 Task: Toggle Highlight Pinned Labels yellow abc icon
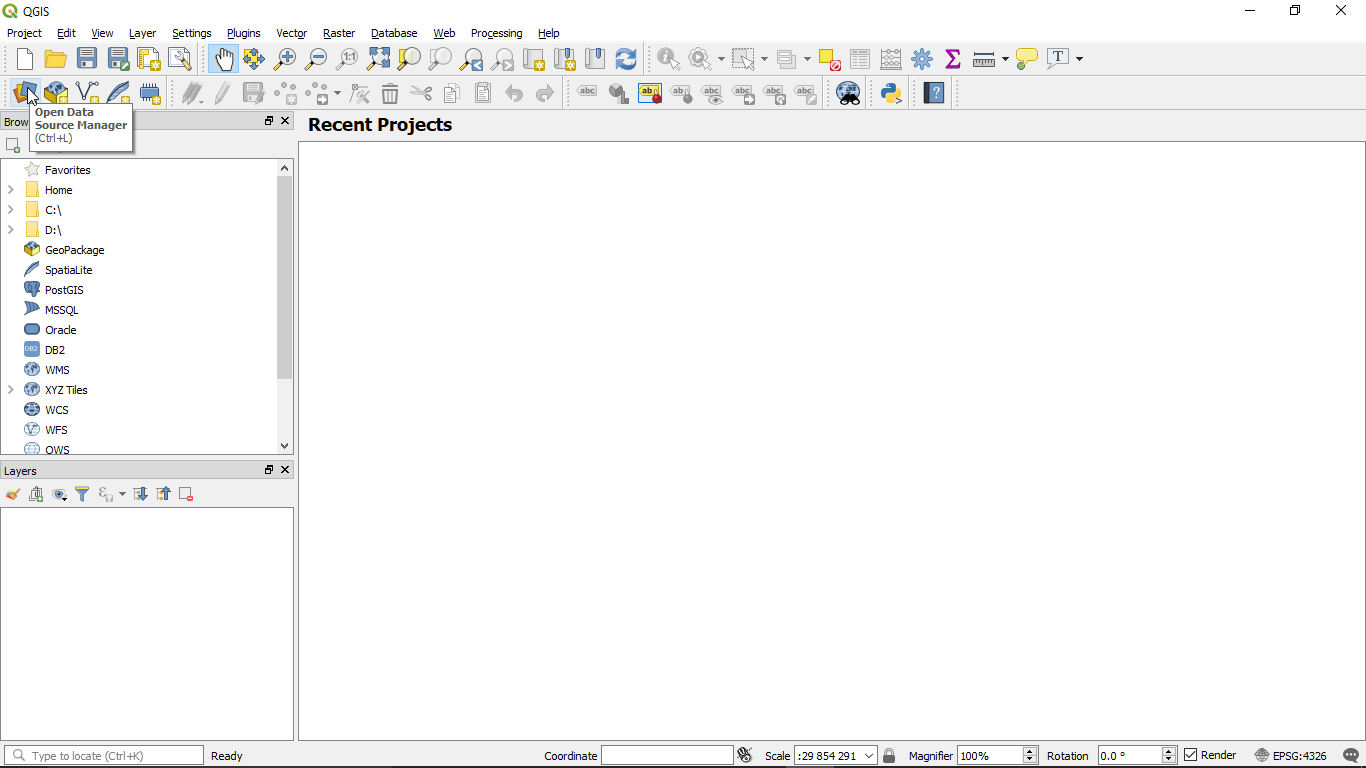(650, 94)
